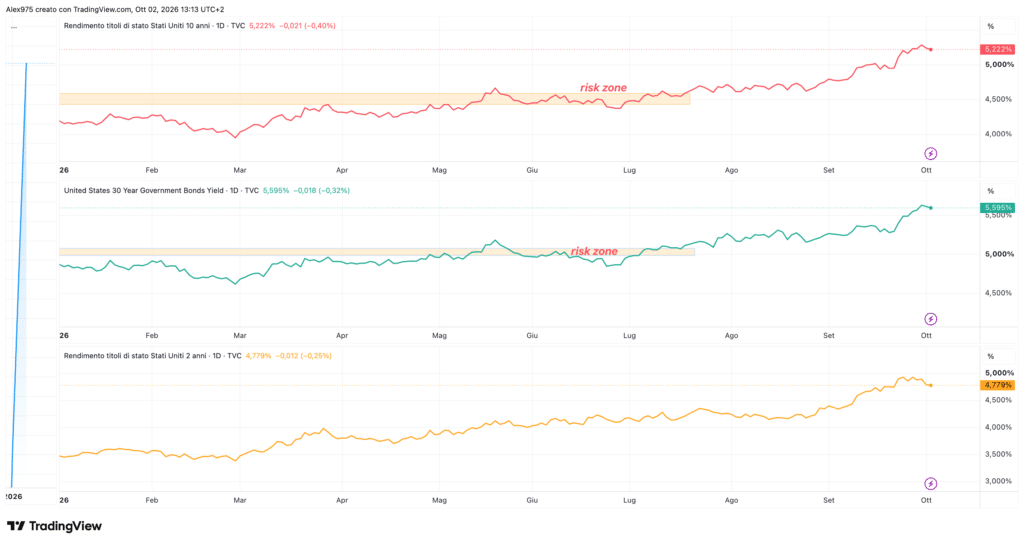The width and height of the screenshot is (1024, 544).
Task: Click 5,000% on the 30-year chart price axis
Action: [999, 254]
